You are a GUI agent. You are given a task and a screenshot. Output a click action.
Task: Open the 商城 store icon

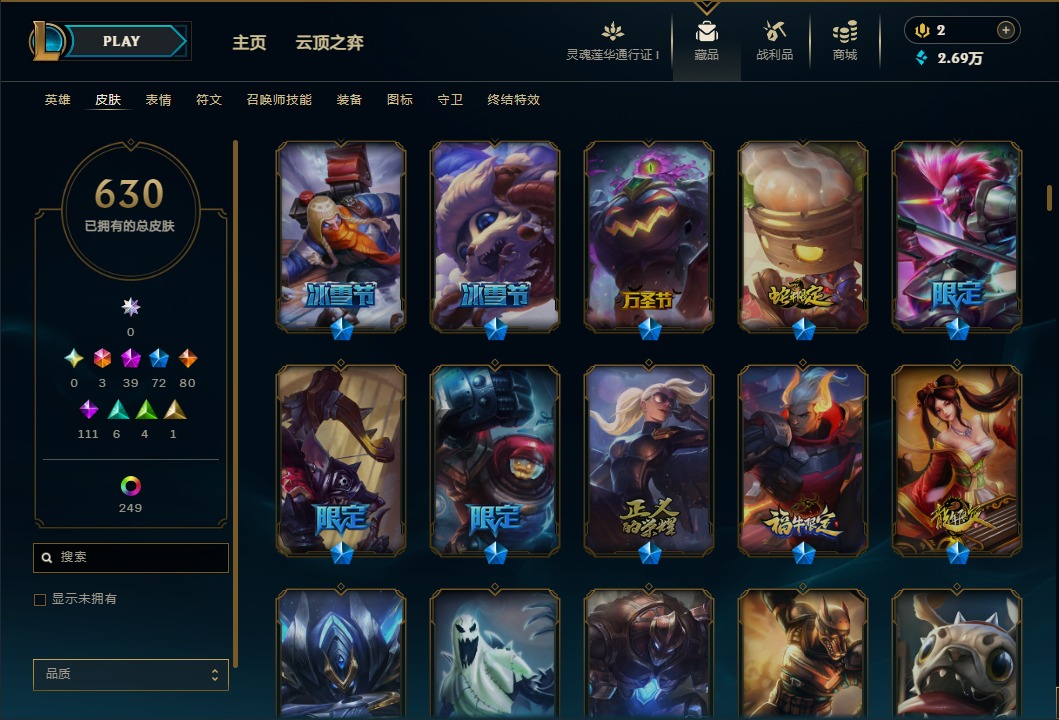(x=844, y=32)
